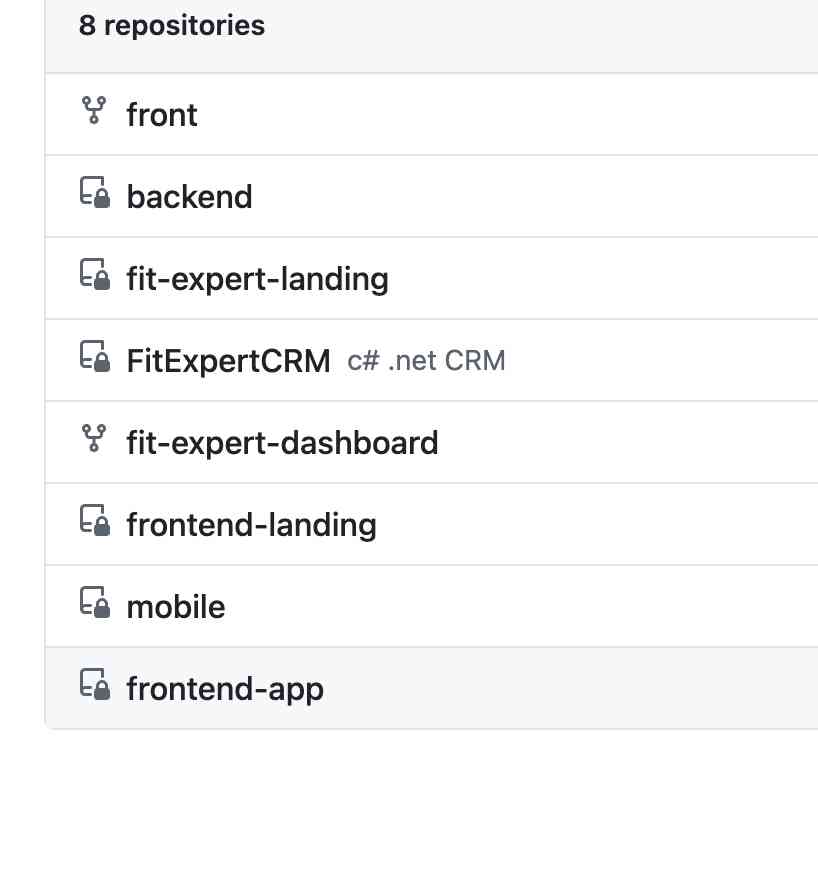Image resolution: width=818 pixels, height=896 pixels.
Task: Go to the fit-expert-landing repository
Action: 257,279
